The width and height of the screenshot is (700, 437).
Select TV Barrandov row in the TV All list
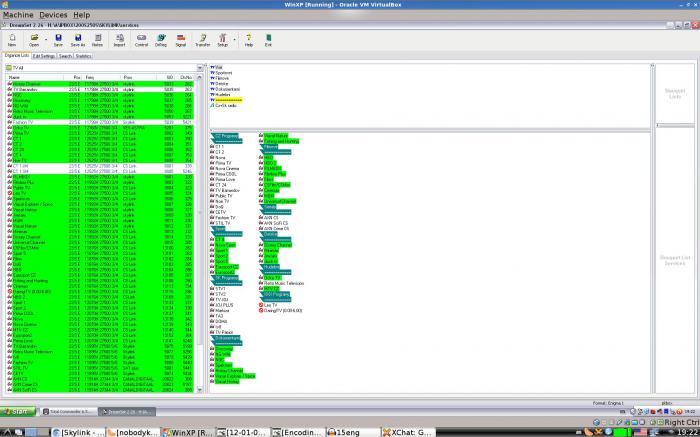coord(100,89)
